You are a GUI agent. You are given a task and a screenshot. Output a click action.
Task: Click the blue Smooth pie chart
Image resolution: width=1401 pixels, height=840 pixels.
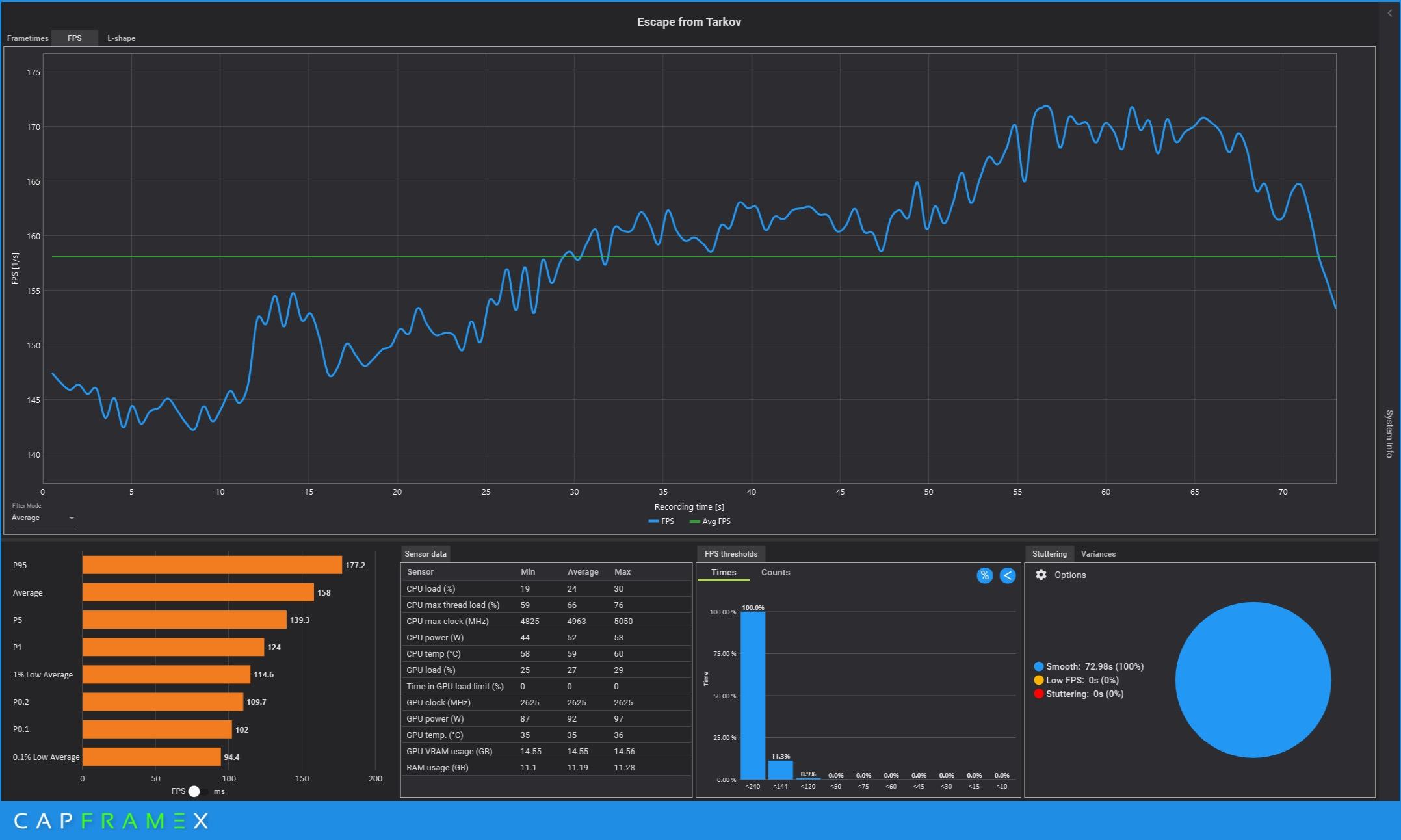(x=1253, y=680)
